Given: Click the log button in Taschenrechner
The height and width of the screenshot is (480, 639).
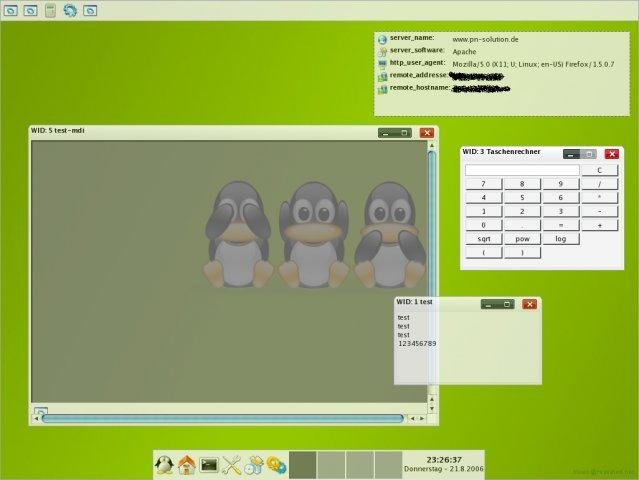Looking at the screenshot, I should tap(561, 239).
